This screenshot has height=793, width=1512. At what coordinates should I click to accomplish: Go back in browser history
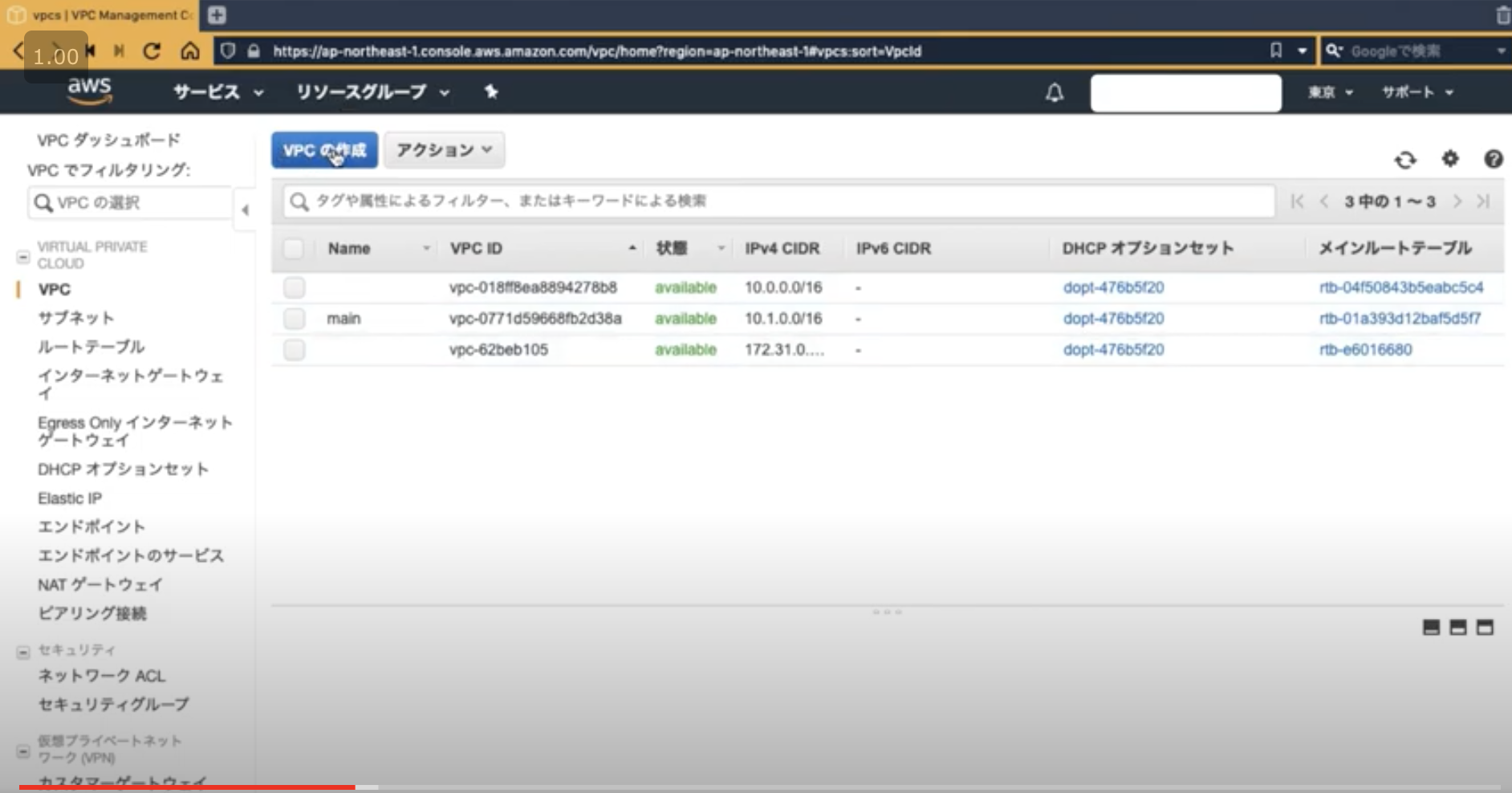click(x=18, y=51)
